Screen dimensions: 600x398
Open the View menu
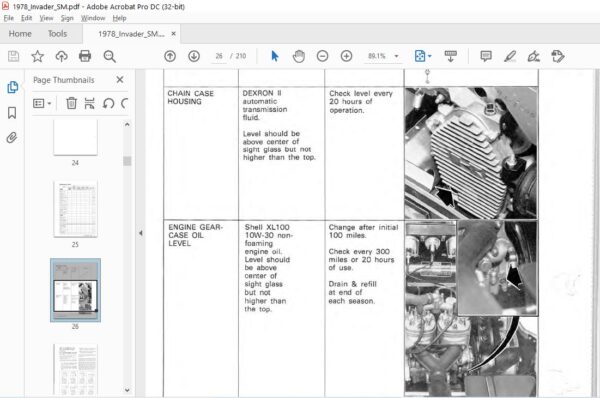click(46, 18)
